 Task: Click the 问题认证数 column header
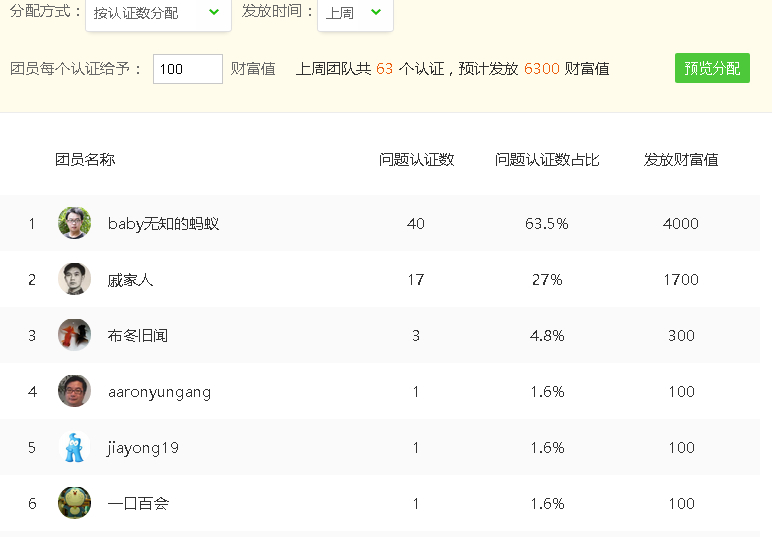click(x=416, y=159)
